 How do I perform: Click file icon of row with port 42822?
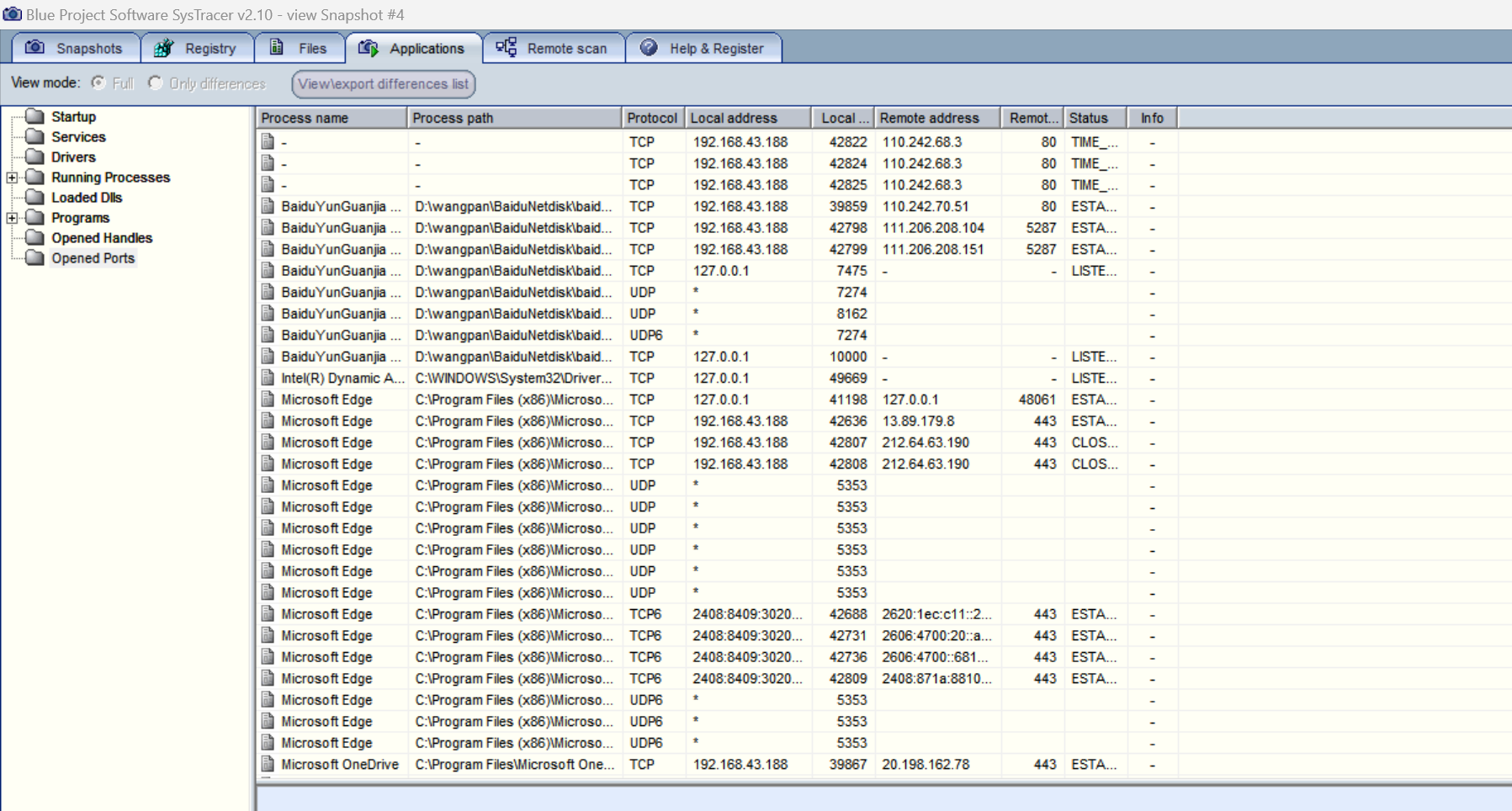point(268,141)
